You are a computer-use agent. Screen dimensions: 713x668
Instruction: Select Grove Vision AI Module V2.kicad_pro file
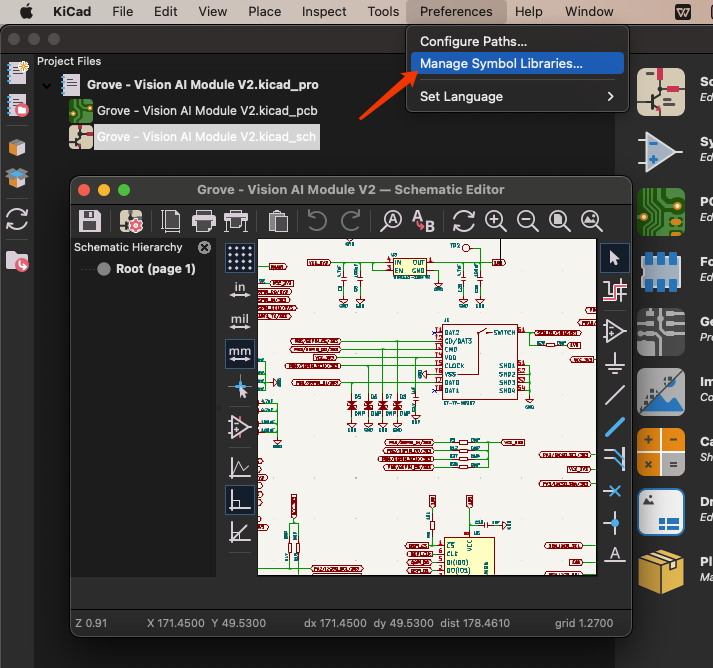(x=202, y=85)
